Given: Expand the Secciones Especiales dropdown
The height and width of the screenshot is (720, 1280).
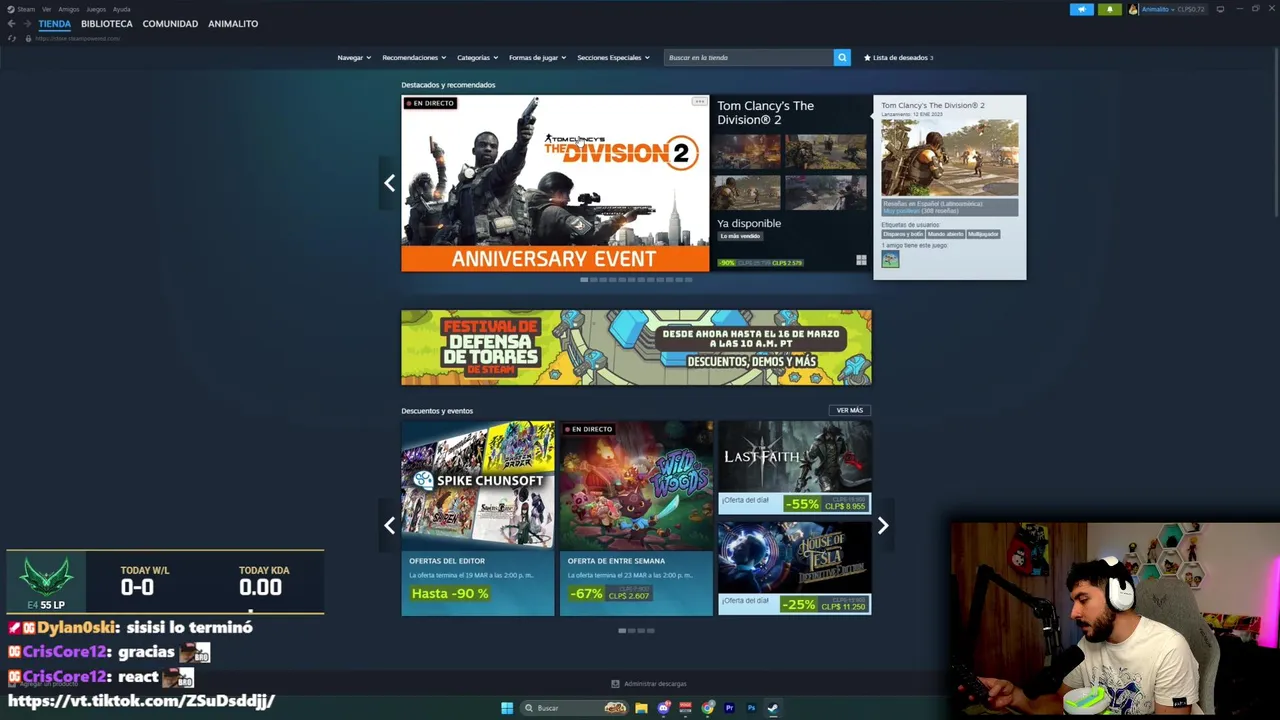Looking at the screenshot, I should [613, 57].
